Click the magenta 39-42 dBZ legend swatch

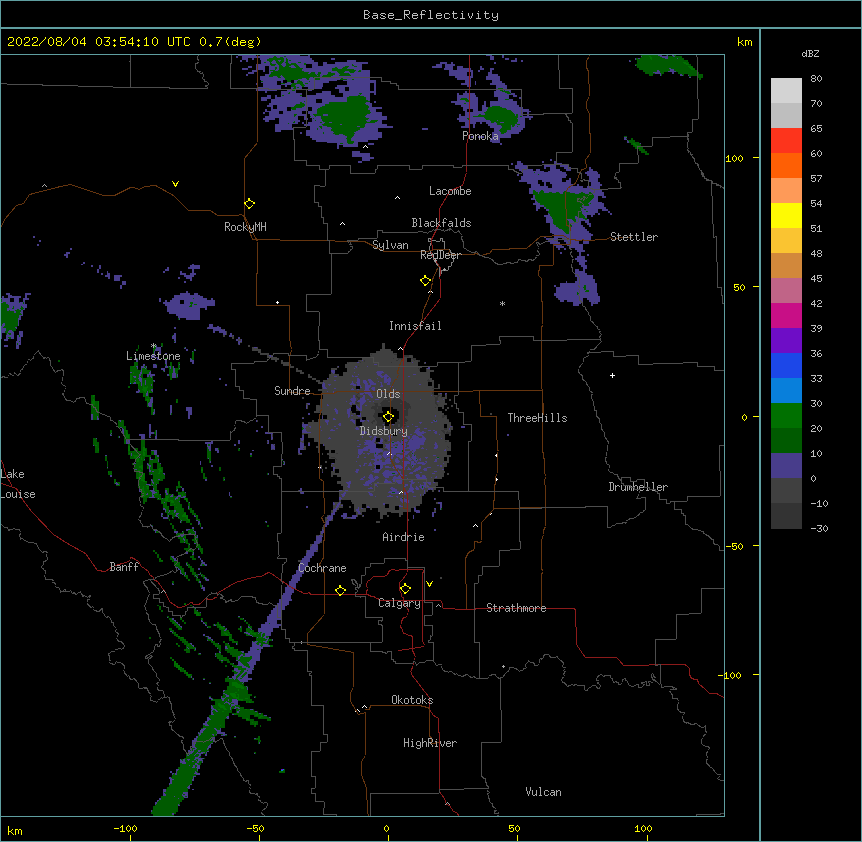[786, 316]
